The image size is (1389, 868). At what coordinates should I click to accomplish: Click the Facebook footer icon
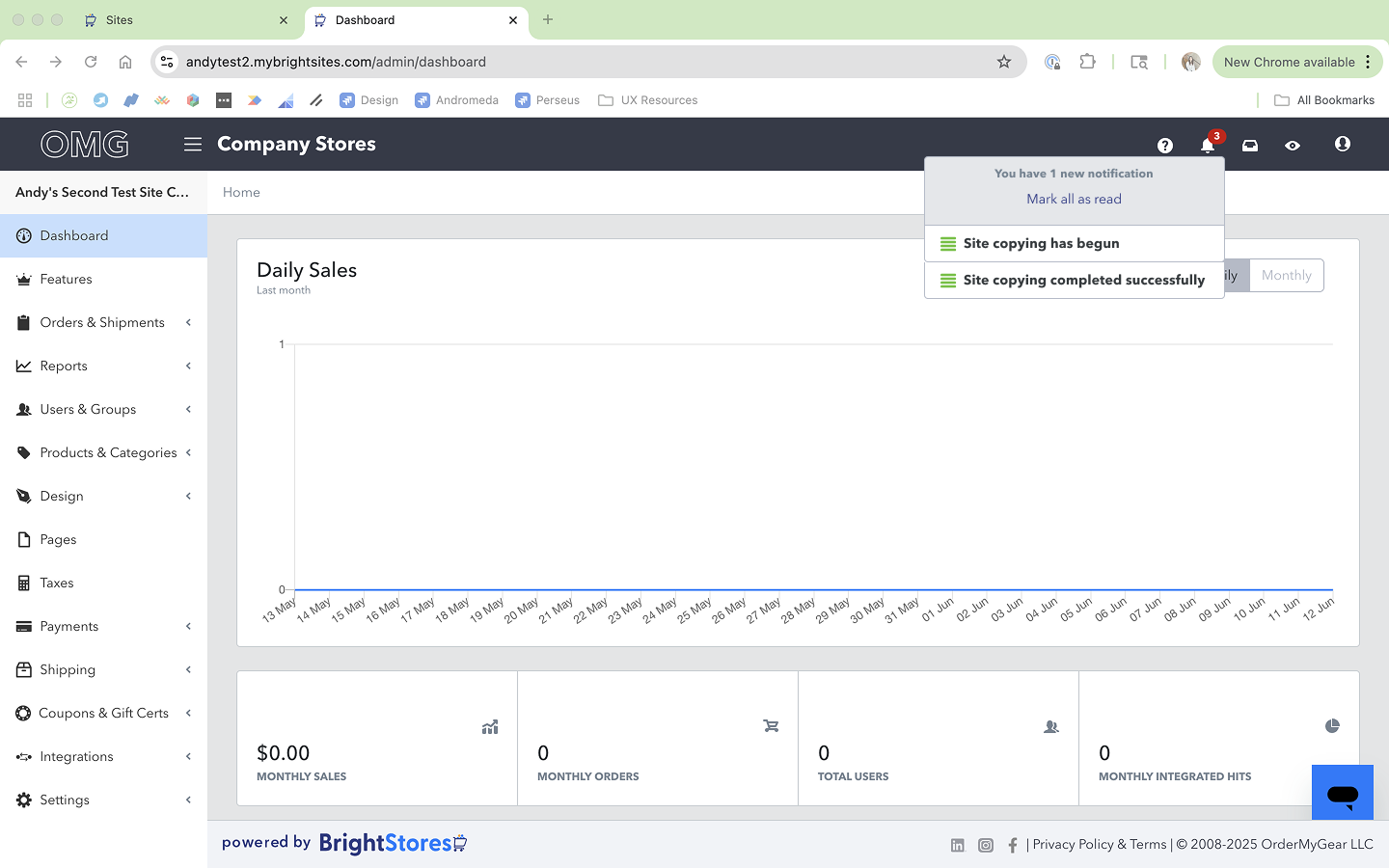(x=1013, y=845)
